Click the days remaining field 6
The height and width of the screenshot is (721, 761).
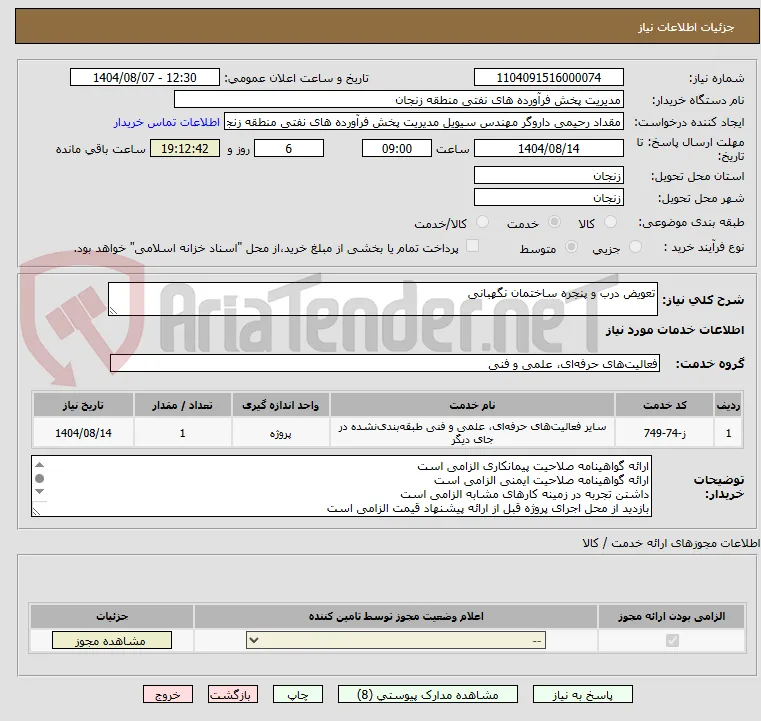(x=289, y=148)
